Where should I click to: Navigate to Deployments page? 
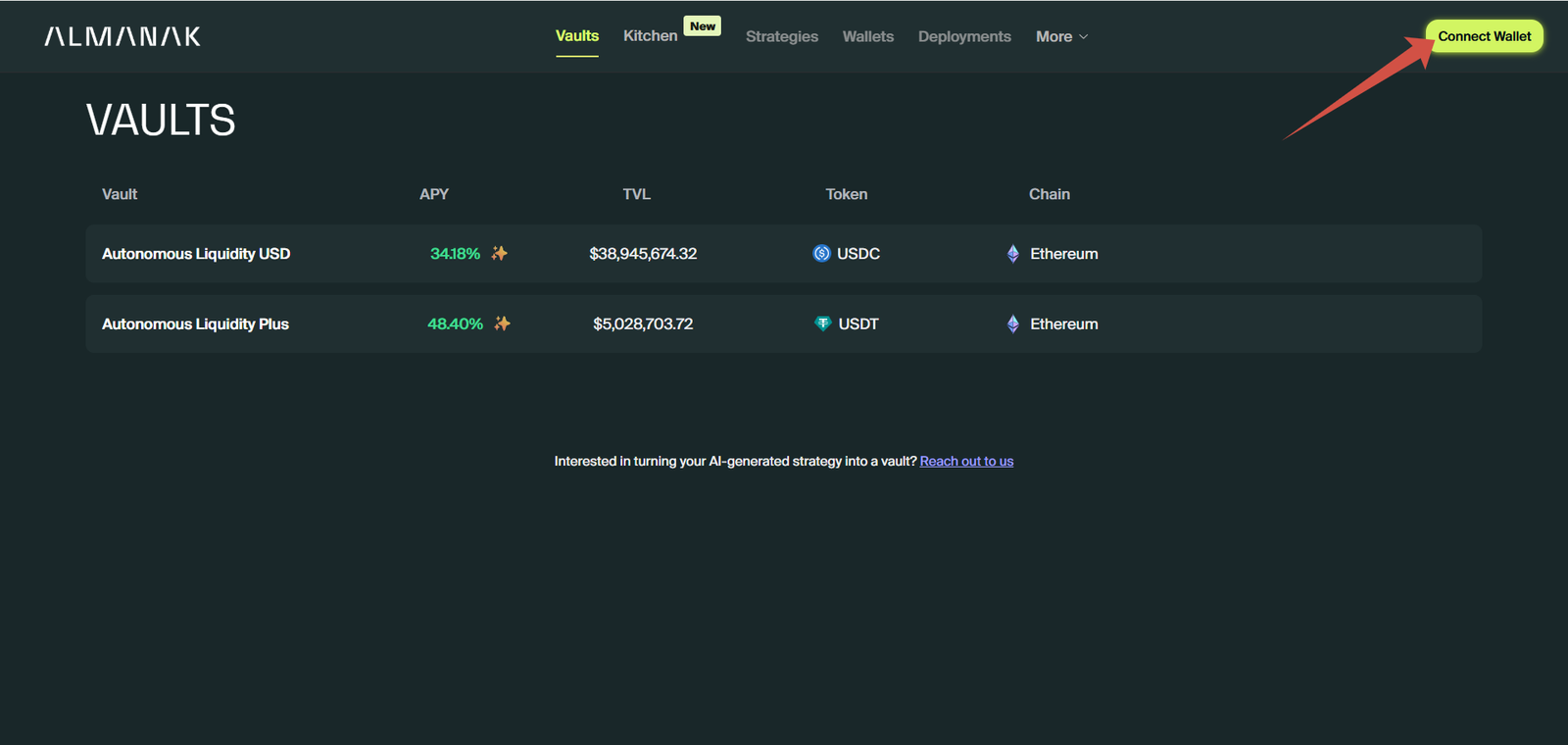(x=963, y=36)
